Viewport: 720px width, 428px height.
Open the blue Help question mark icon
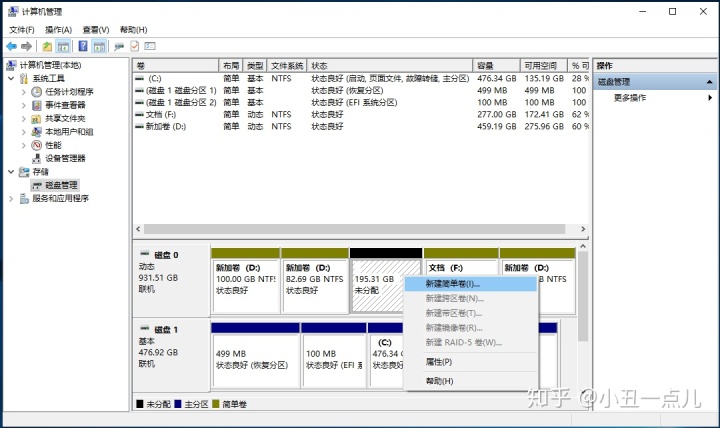pos(83,46)
